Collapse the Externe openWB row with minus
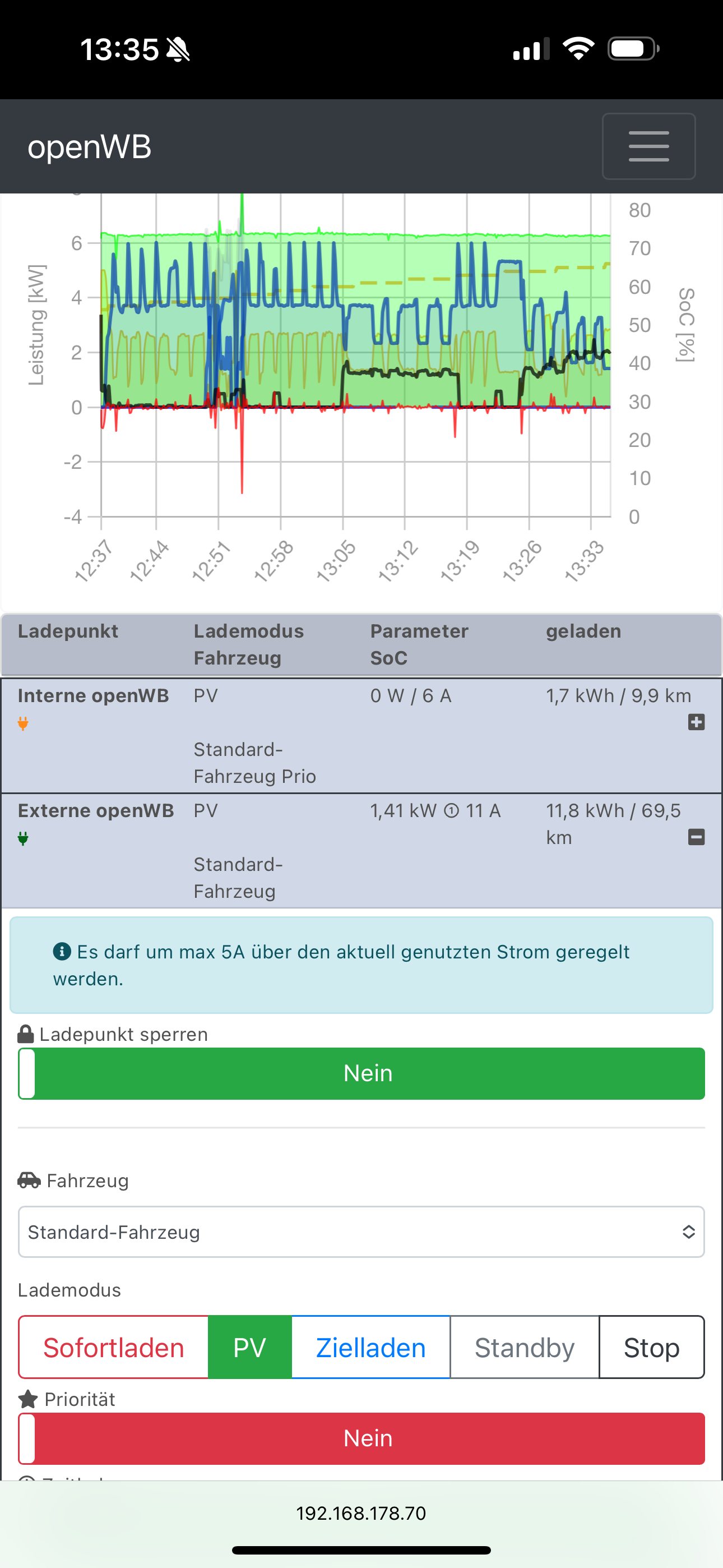 696,837
